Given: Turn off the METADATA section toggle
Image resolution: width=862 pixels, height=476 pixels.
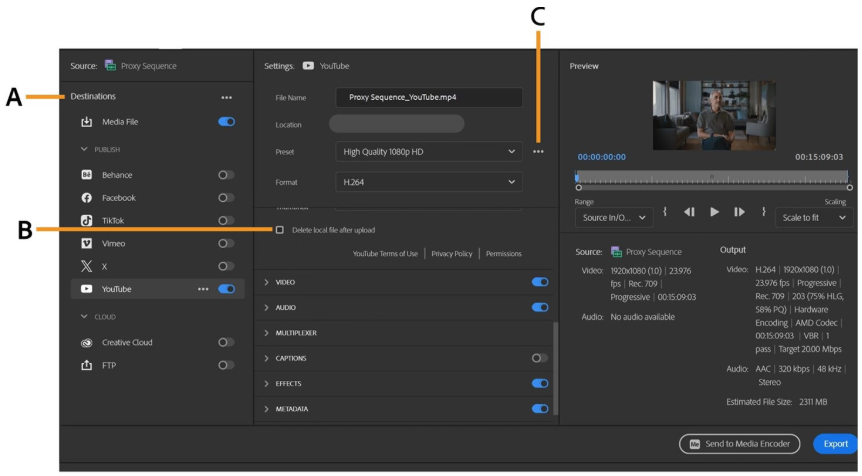Looking at the screenshot, I should 540,409.
